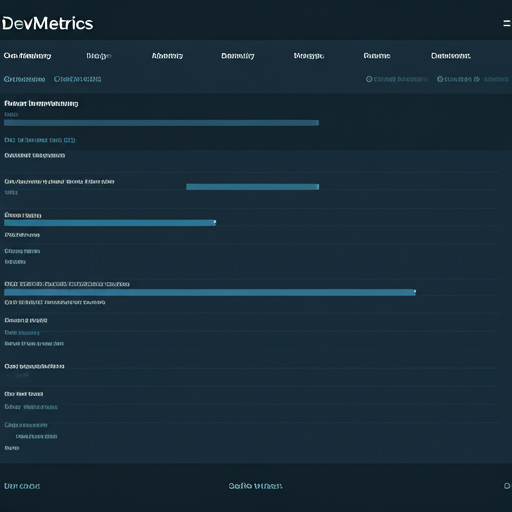Open the second navigation tab in the top bar
This screenshot has height=512, width=512.
tap(99, 56)
